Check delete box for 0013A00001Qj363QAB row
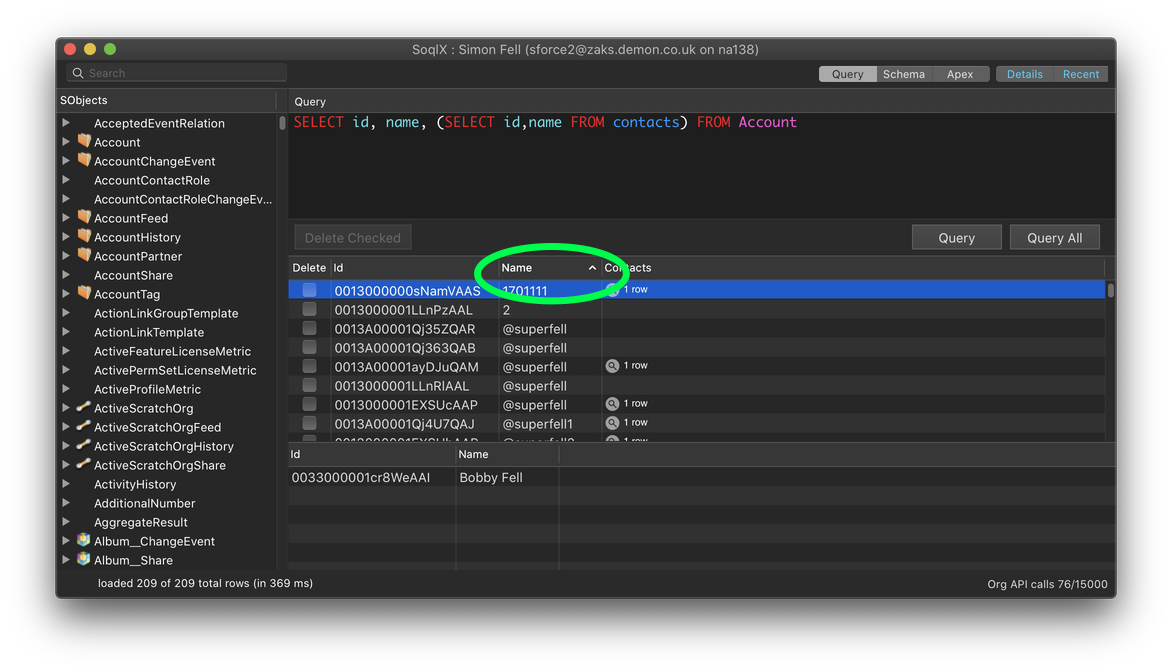Screen dimensions: 1172x672 [x=309, y=347]
